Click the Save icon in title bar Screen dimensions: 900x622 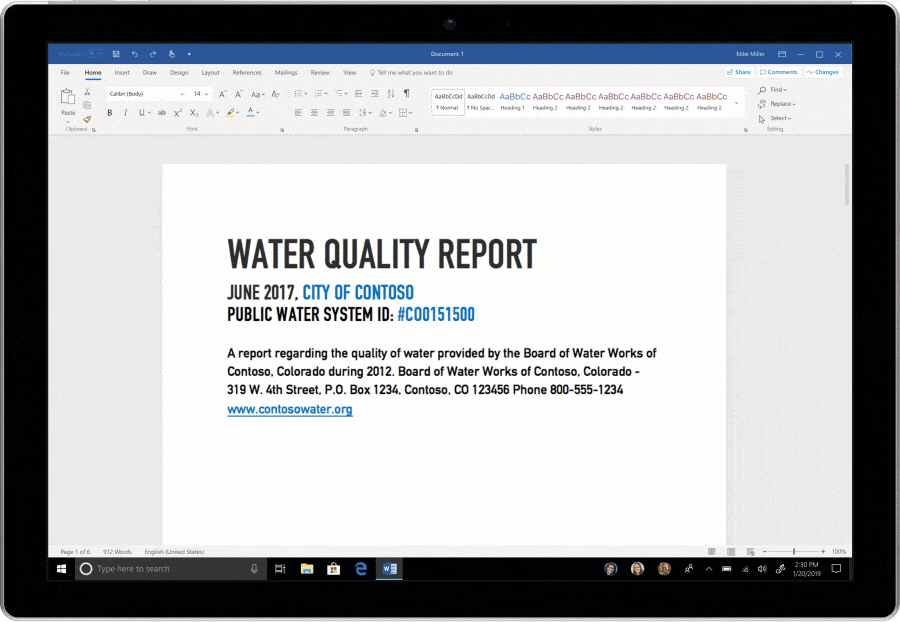[116, 54]
